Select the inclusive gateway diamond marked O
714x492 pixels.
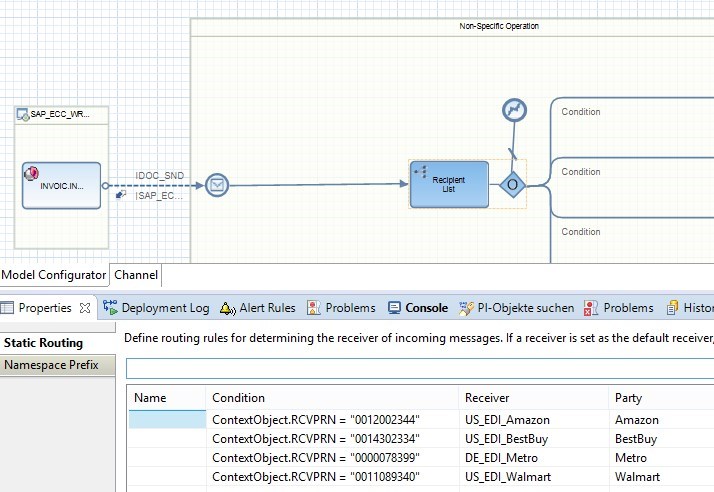coord(512,184)
